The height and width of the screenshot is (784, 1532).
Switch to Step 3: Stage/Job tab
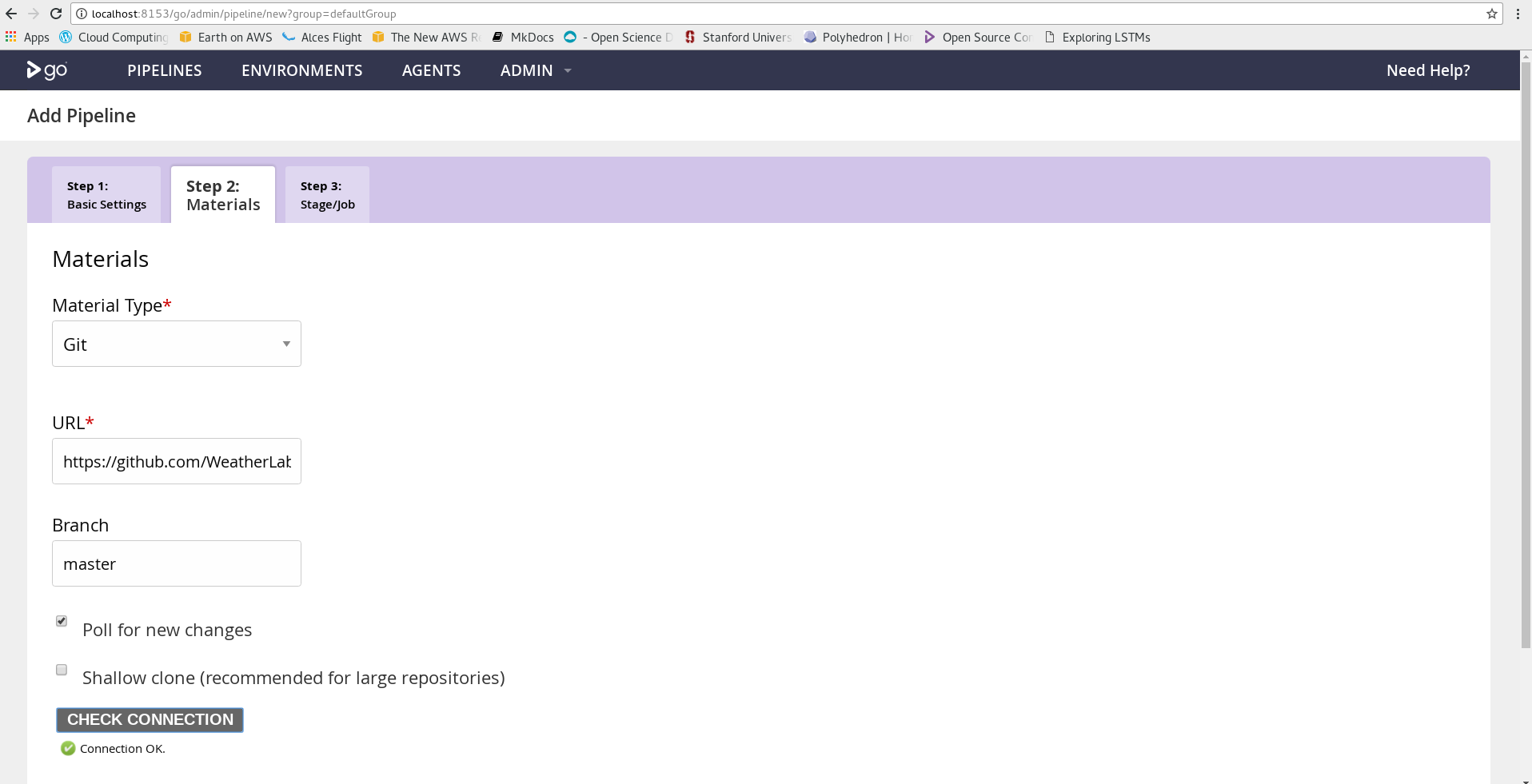327,195
